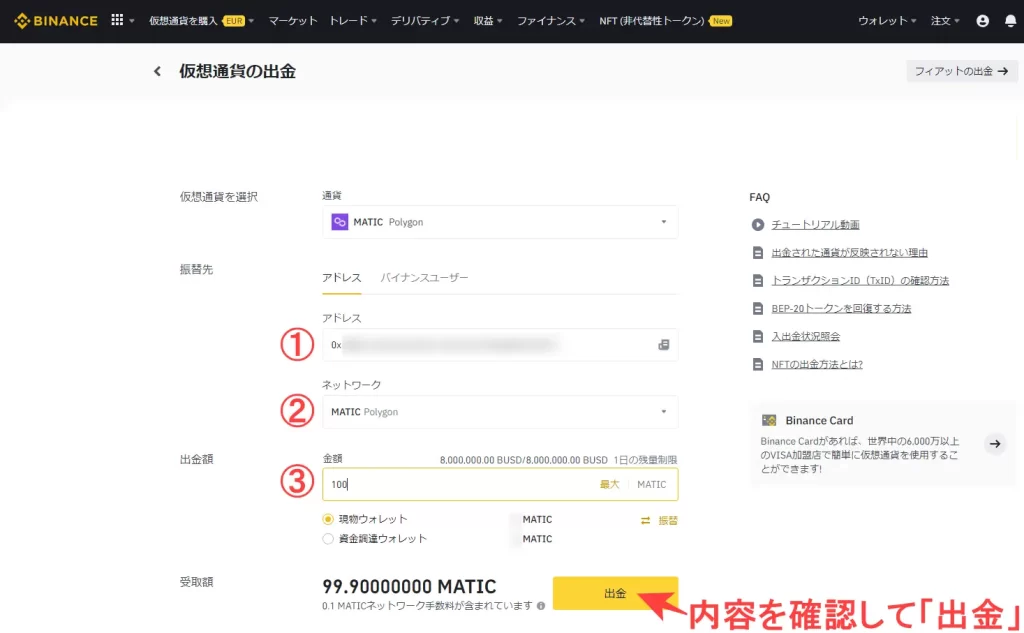Open the NFTの出金方法とは? link
This screenshot has height=633, width=1024.
(817, 365)
